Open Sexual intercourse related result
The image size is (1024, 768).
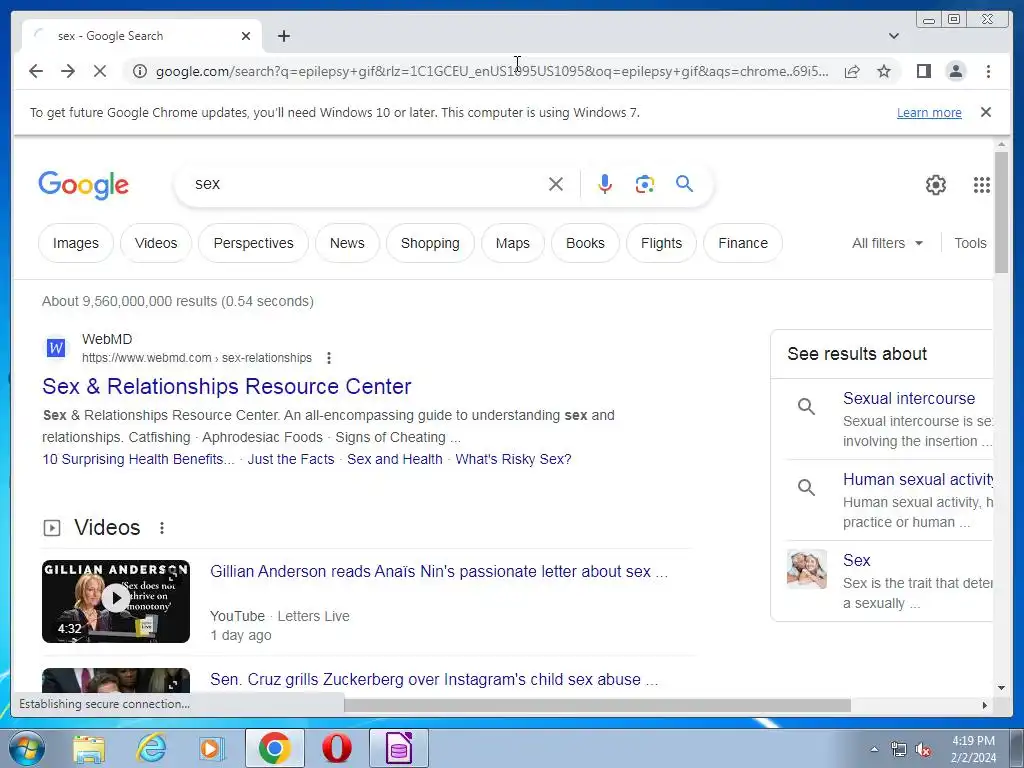[x=908, y=398]
